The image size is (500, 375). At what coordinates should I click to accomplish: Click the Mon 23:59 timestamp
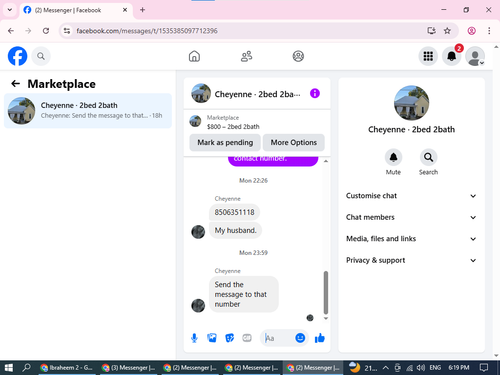253,253
